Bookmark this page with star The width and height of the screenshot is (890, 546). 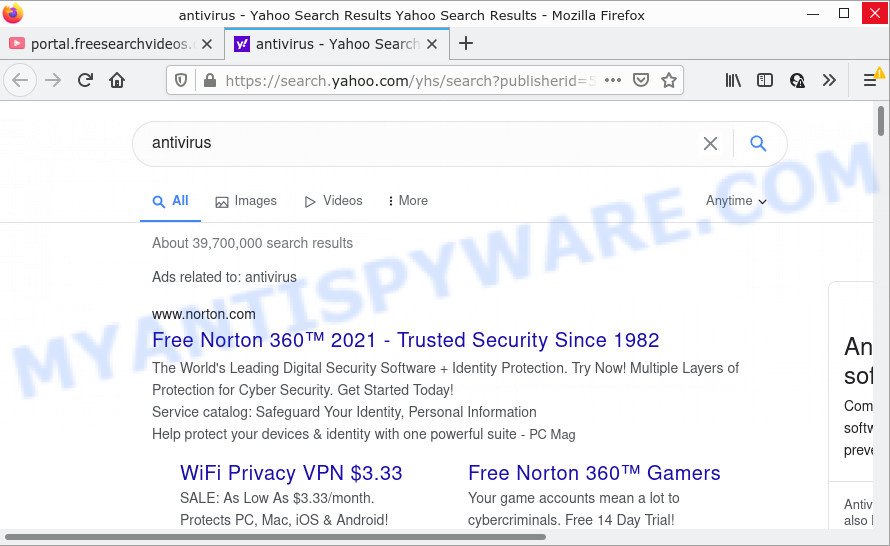click(669, 80)
